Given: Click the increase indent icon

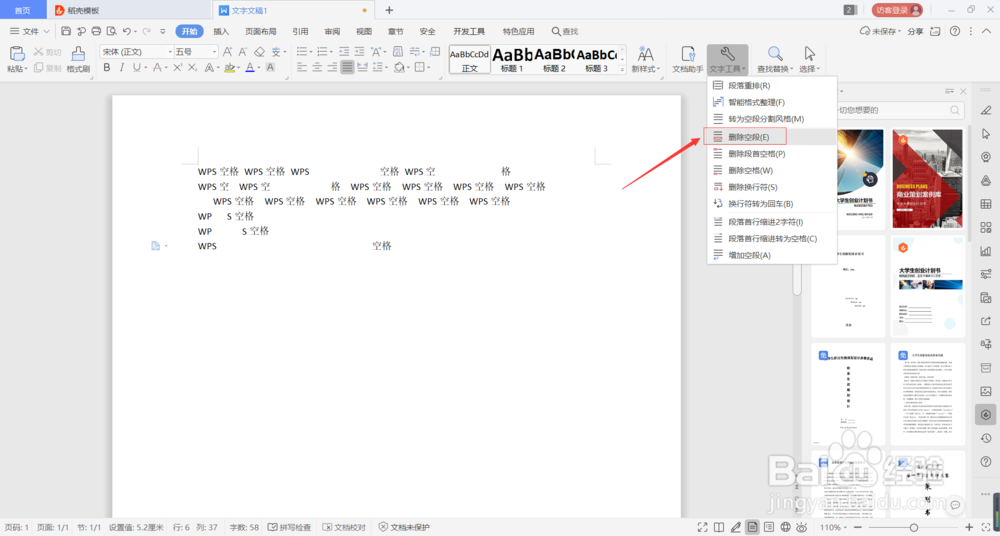Looking at the screenshot, I should click(360, 52).
